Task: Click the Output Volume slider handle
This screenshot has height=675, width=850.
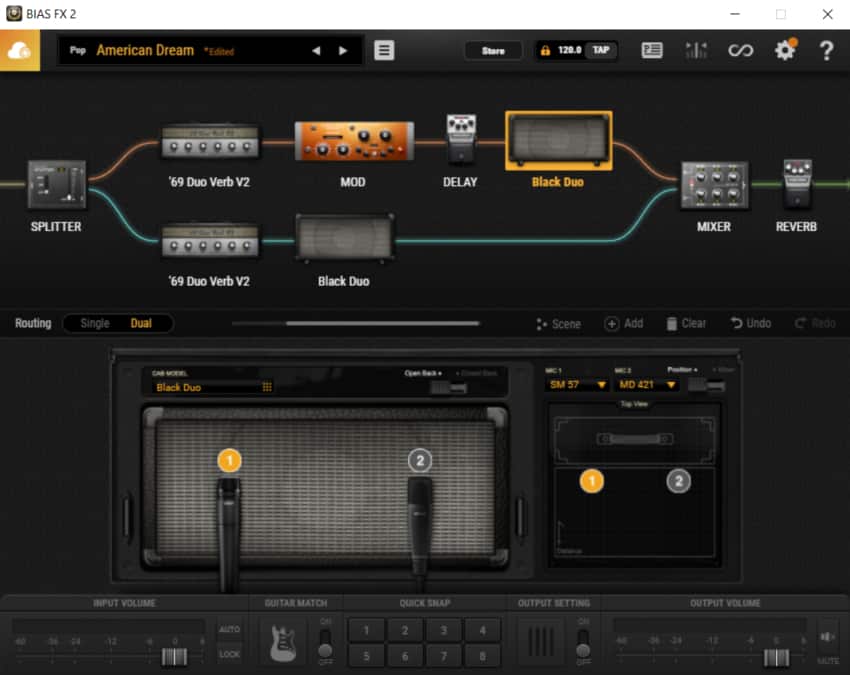Action: coord(775,657)
